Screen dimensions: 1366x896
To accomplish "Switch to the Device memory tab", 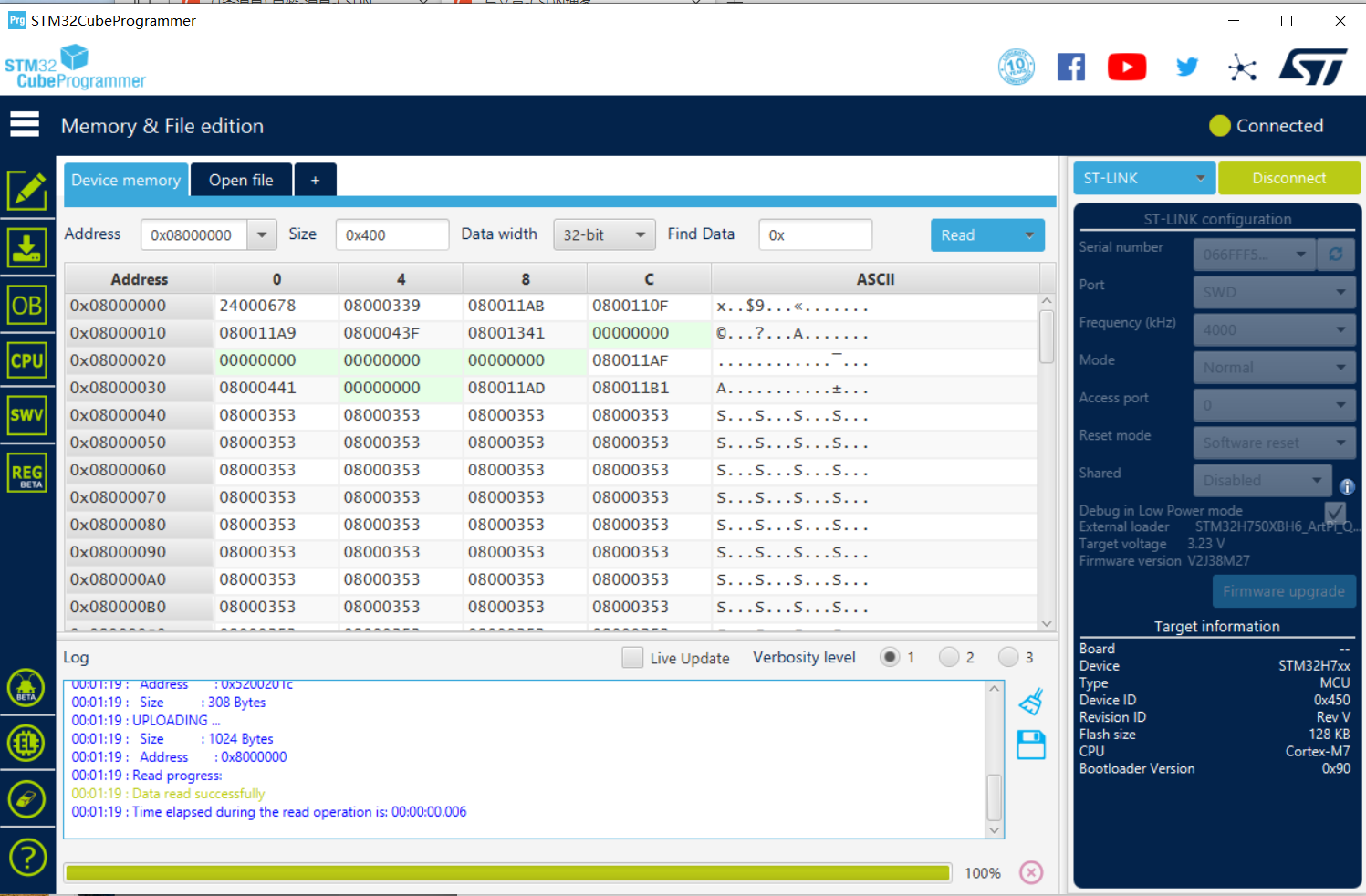I will click(126, 180).
